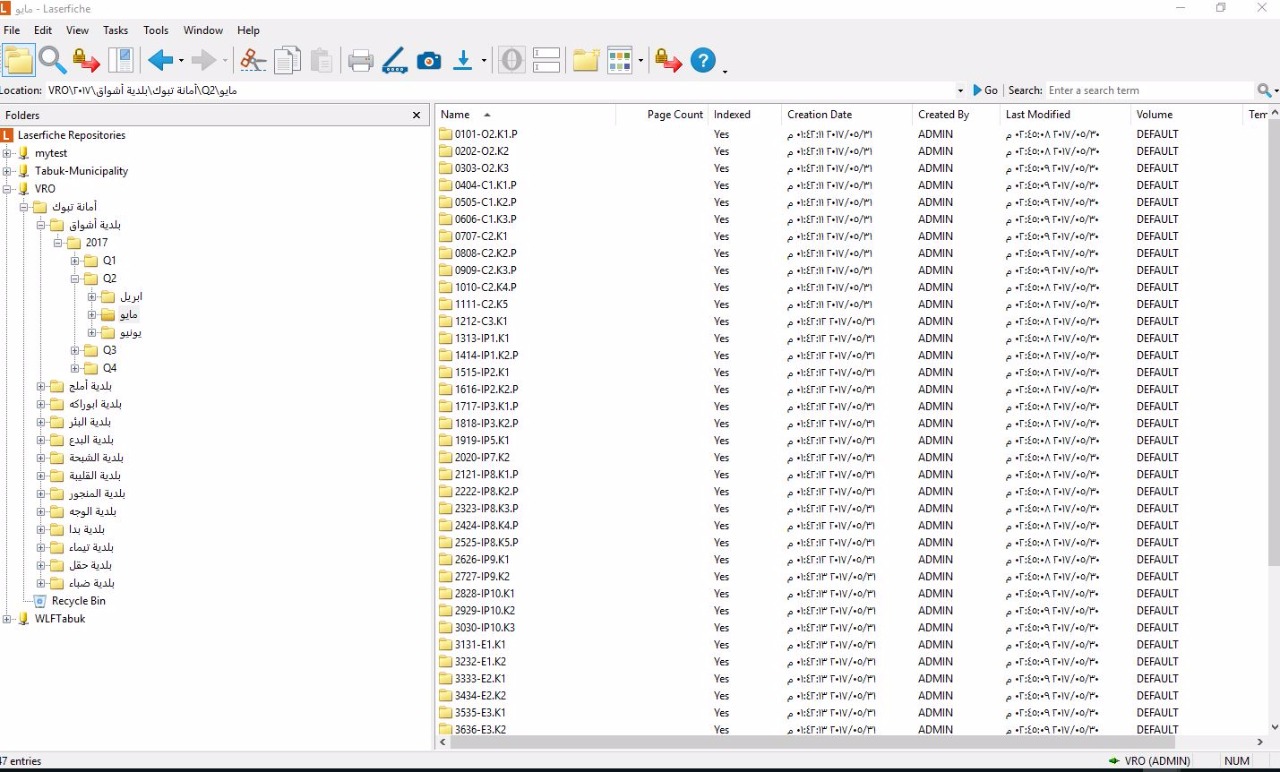Click the Print icon in toolbar
The height and width of the screenshot is (772, 1280).
360,61
